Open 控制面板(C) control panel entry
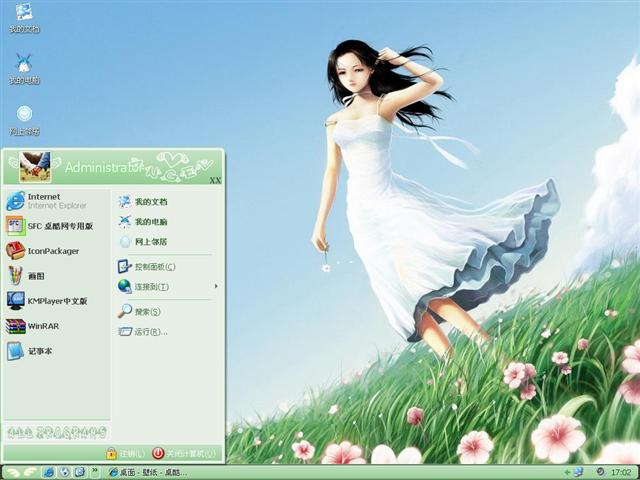 147,267
